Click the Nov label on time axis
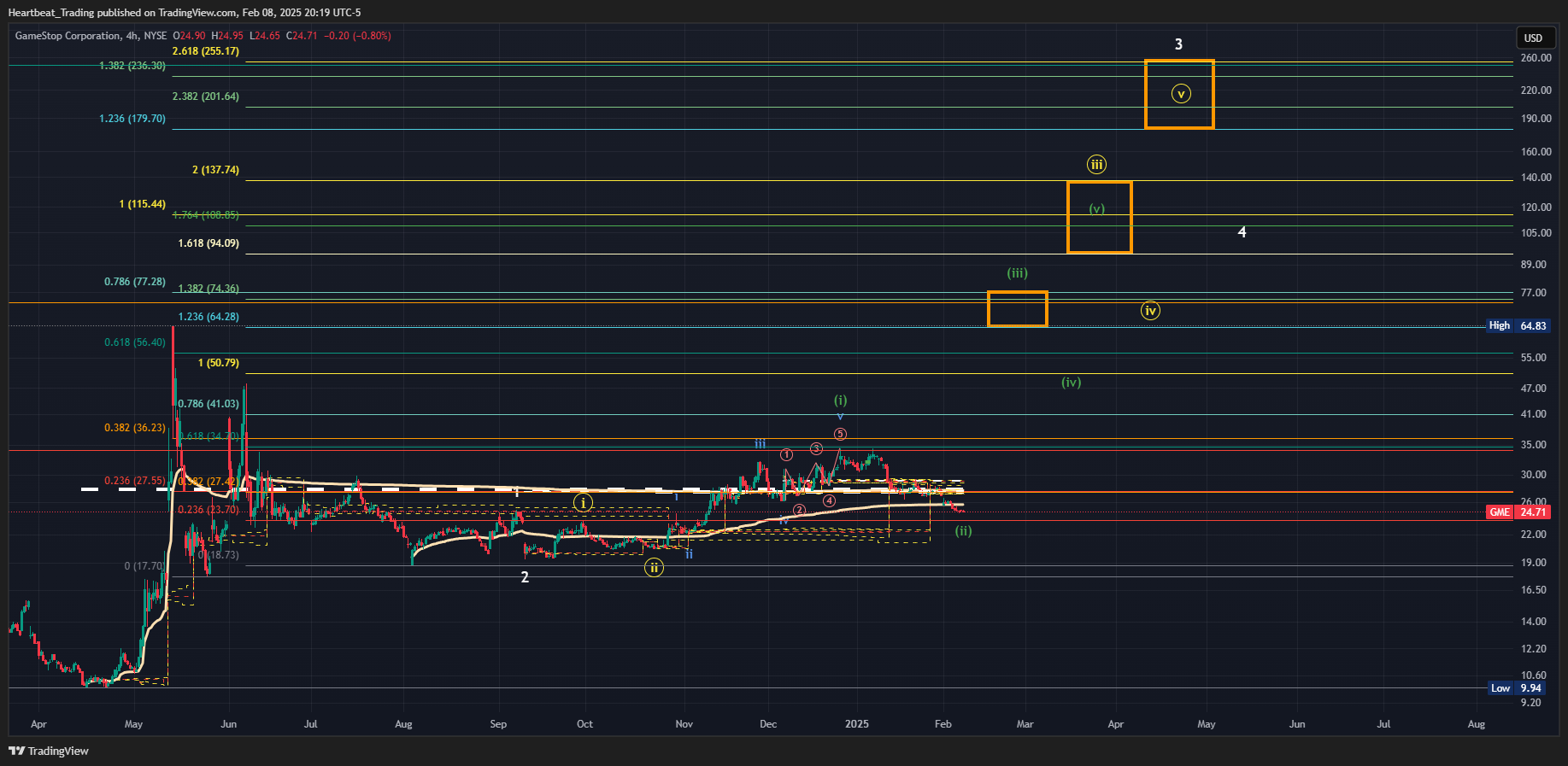 684,724
